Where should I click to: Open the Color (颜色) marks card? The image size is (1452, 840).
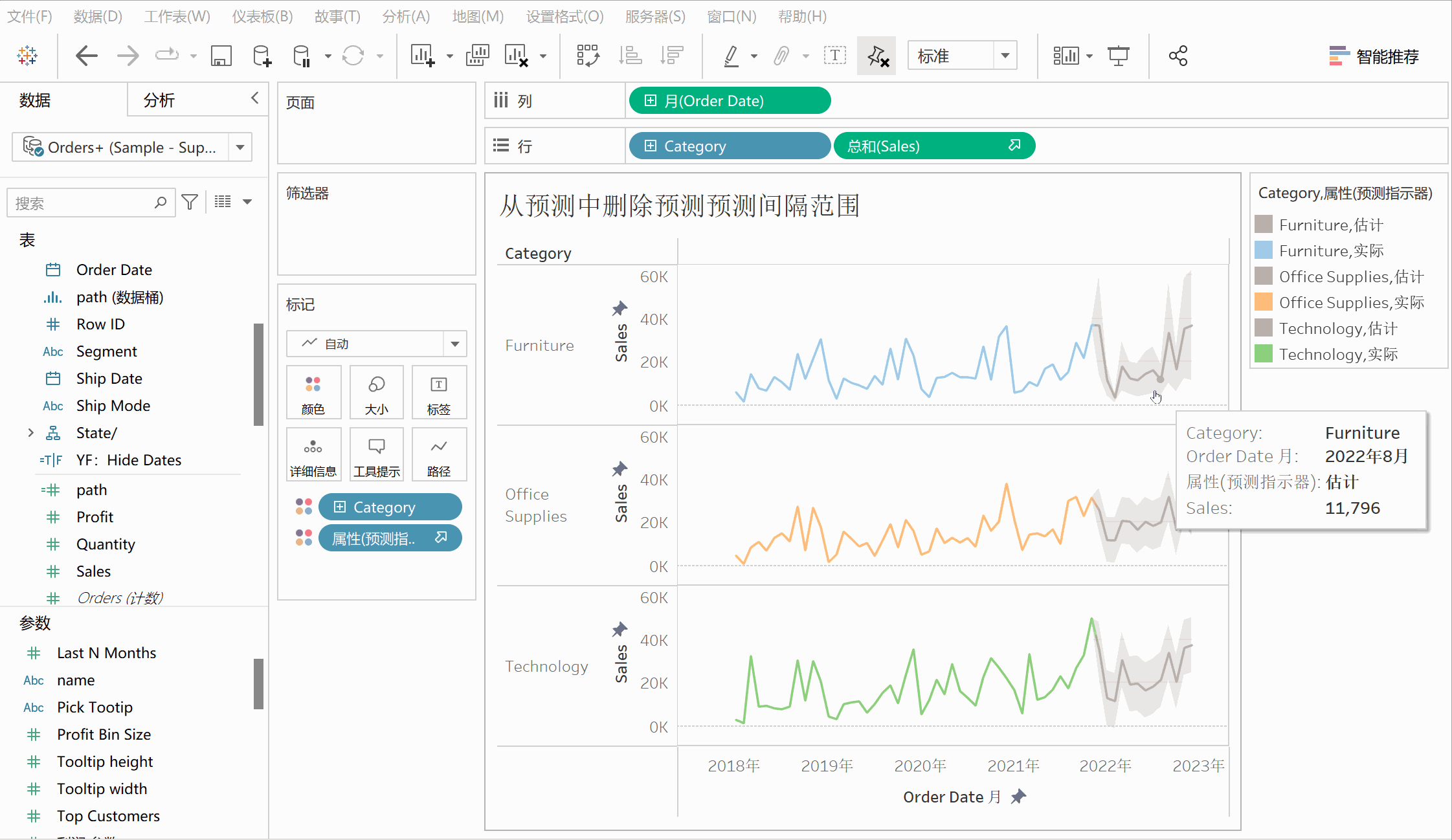tap(313, 392)
